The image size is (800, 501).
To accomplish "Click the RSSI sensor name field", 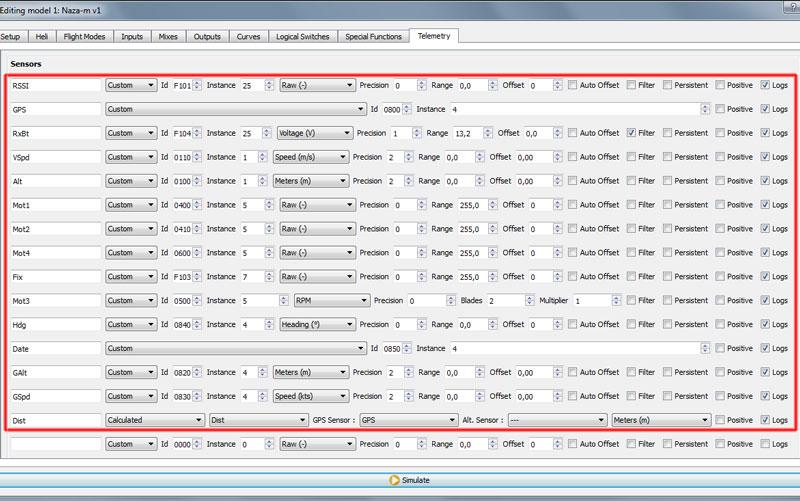I will (55, 85).
